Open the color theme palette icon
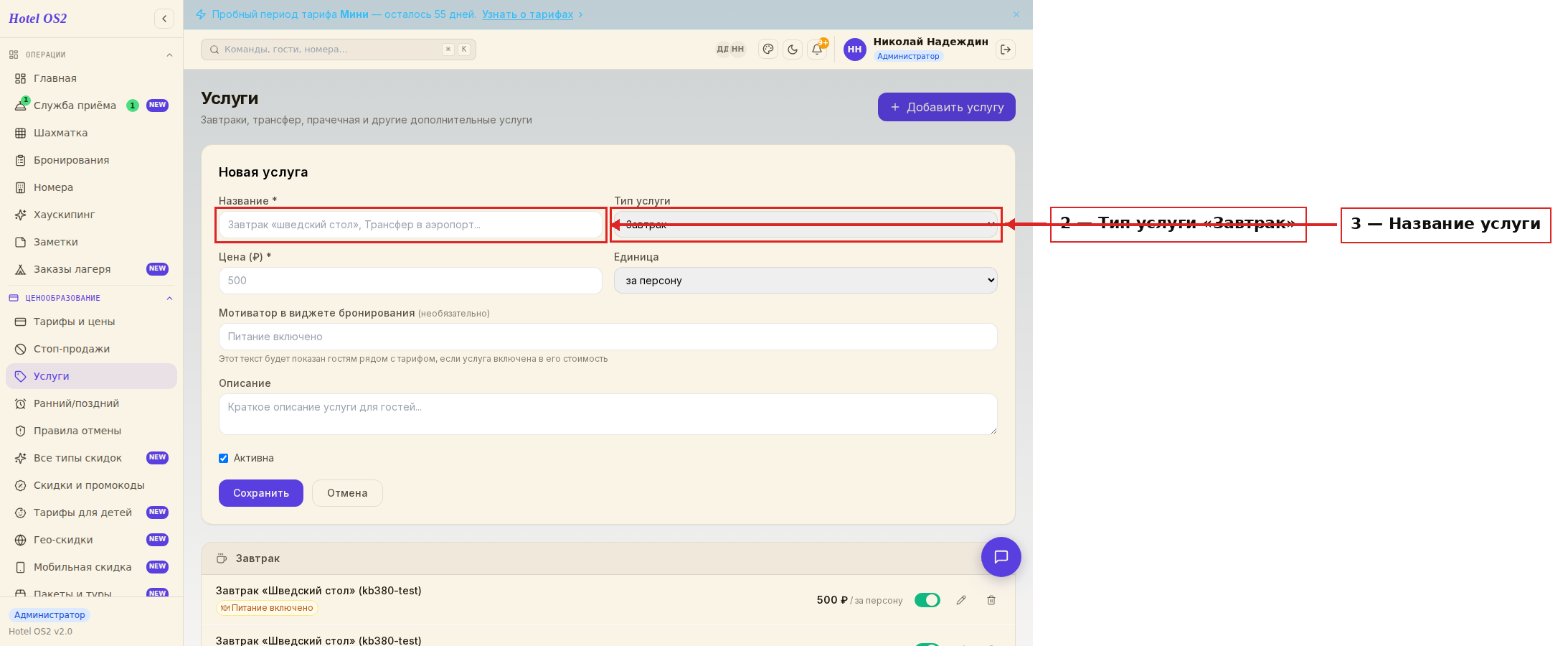1568x646 pixels. point(768,50)
